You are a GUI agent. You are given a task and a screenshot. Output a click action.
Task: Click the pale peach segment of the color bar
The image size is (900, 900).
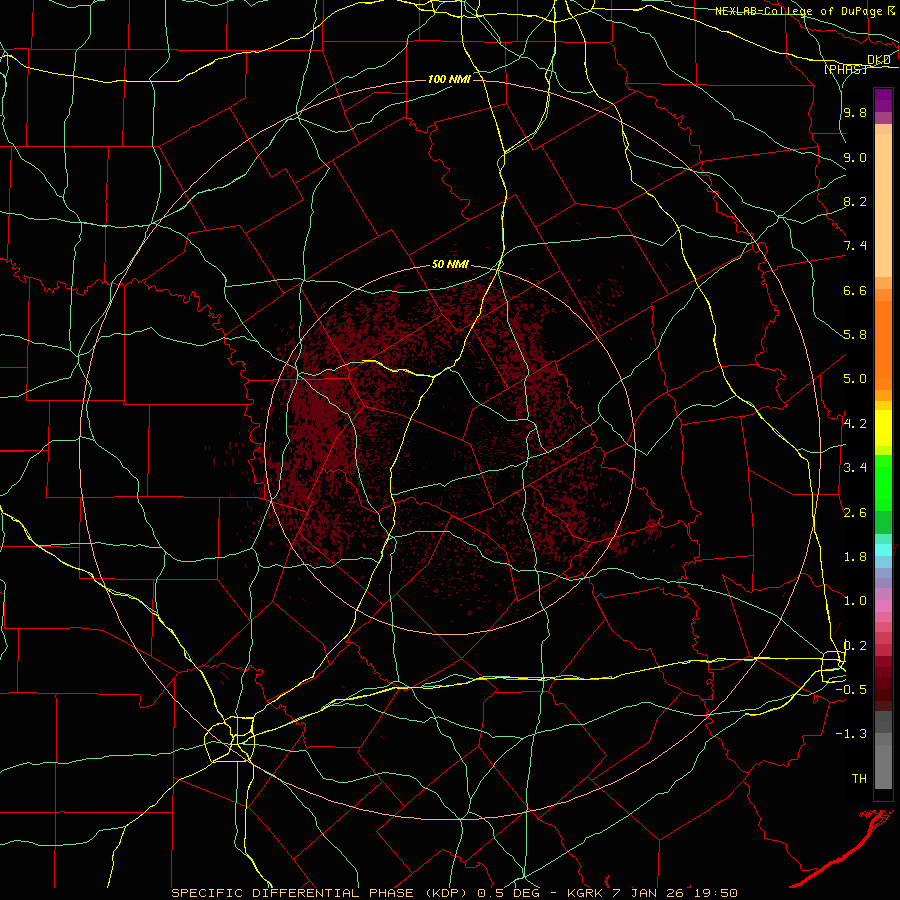point(883,205)
